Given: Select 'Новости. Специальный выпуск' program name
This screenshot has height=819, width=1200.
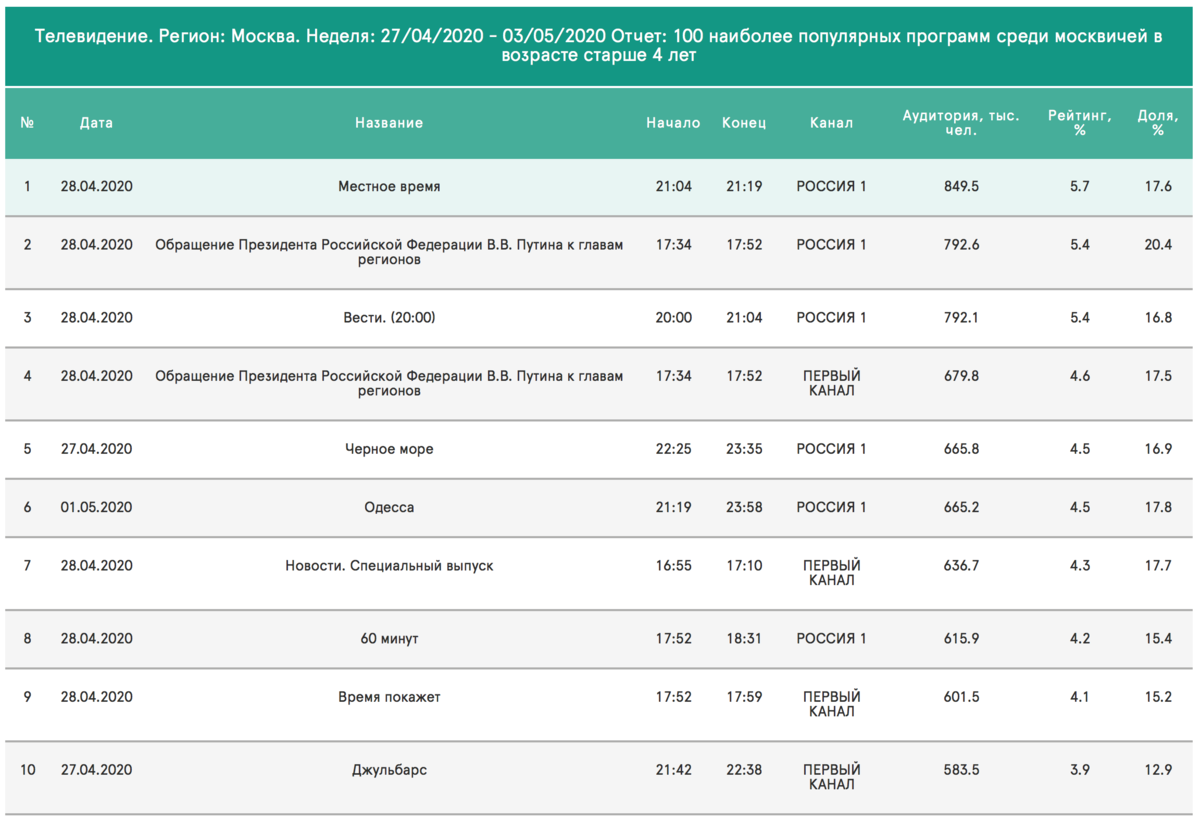Looking at the screenshot, I should pyautogui.click(x=389, y=566).
